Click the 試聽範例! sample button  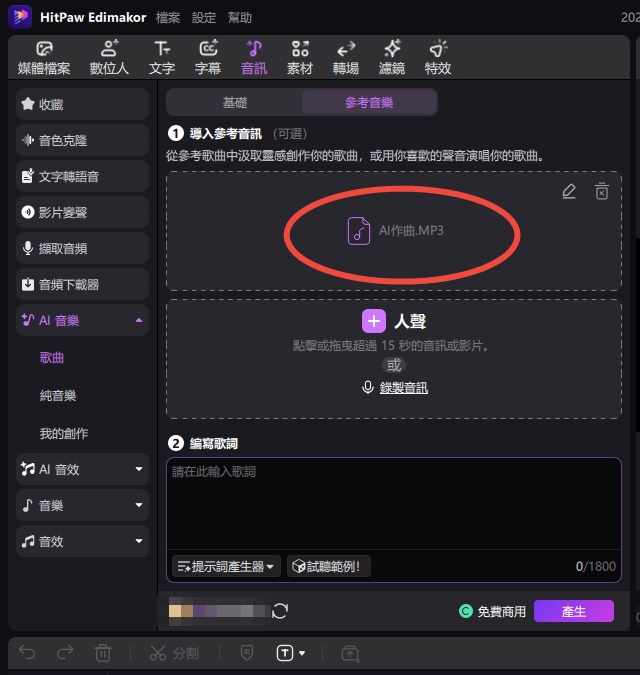pyautogui.click(x=329, y=566)
